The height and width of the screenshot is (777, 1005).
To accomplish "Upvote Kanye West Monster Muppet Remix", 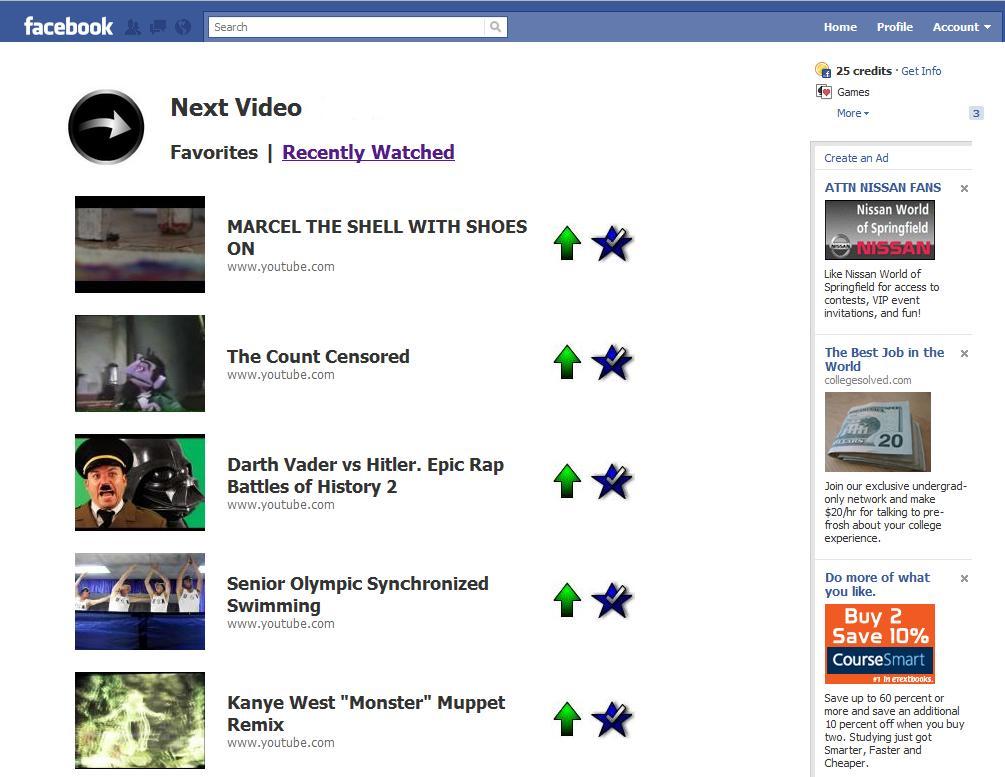I will click(x=567, y=719).
